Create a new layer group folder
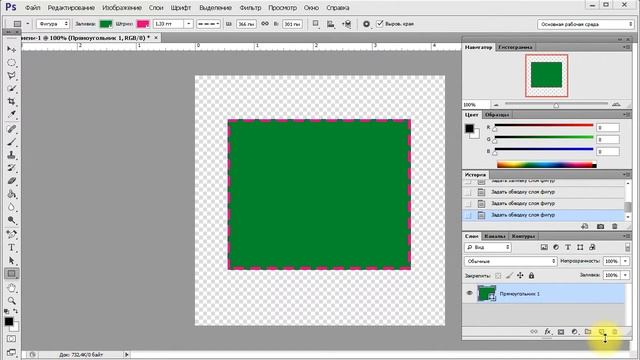 [588, 332]
